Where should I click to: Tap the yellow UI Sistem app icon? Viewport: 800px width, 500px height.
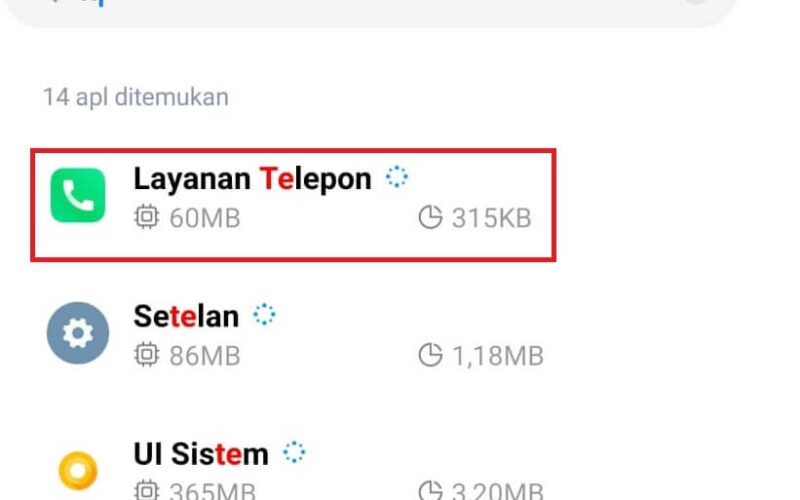(78, 470)
